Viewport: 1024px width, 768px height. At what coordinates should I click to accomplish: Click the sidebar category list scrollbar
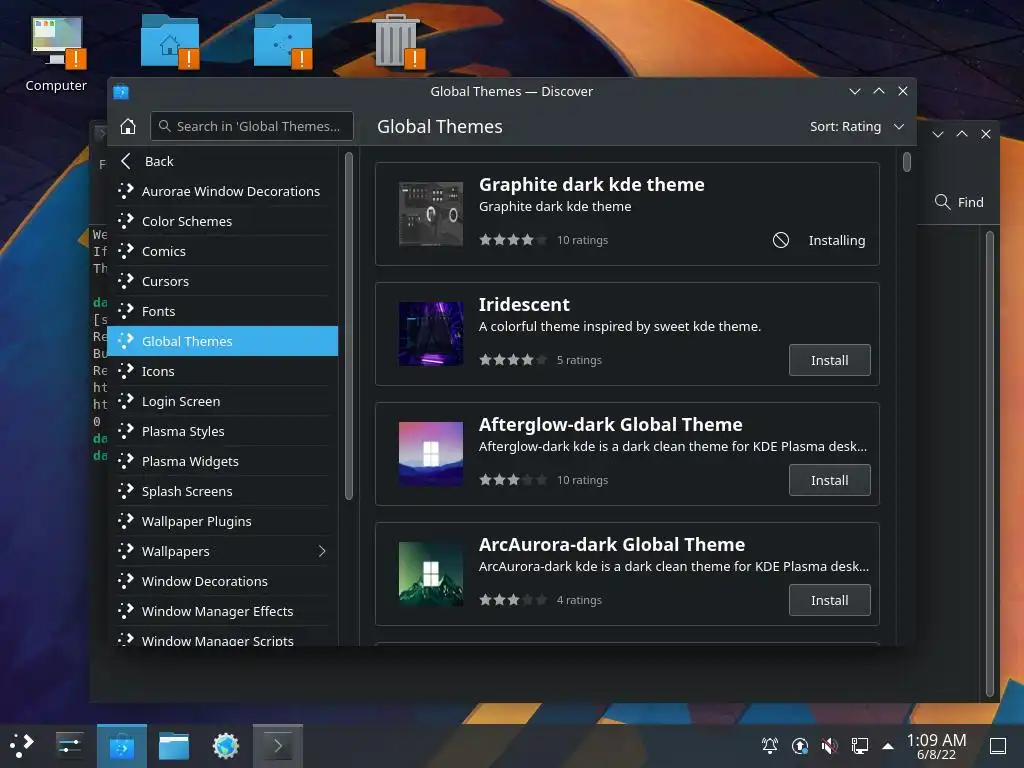[349, 325]
